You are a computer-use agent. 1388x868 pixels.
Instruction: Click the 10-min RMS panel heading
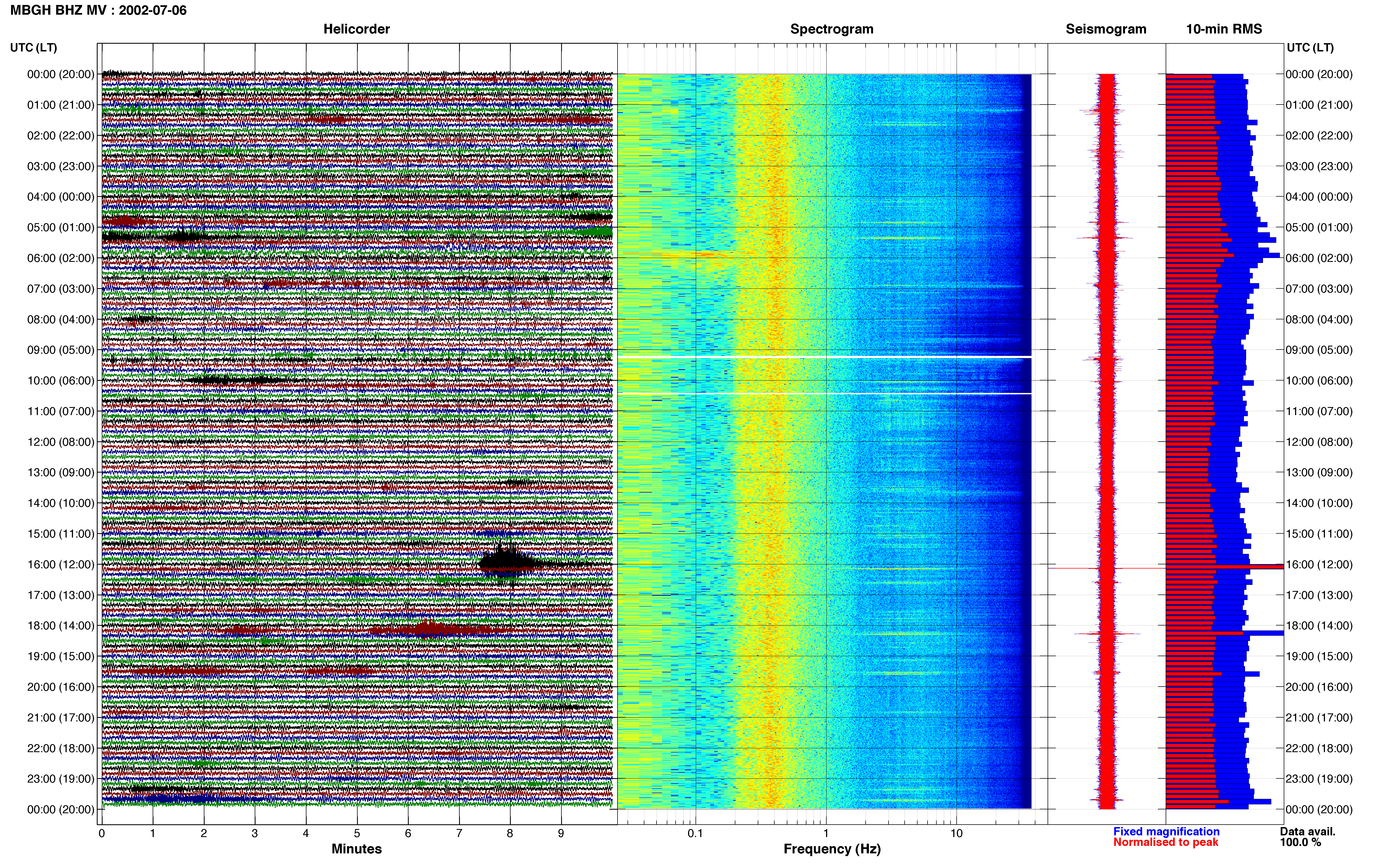[1224, 29]
